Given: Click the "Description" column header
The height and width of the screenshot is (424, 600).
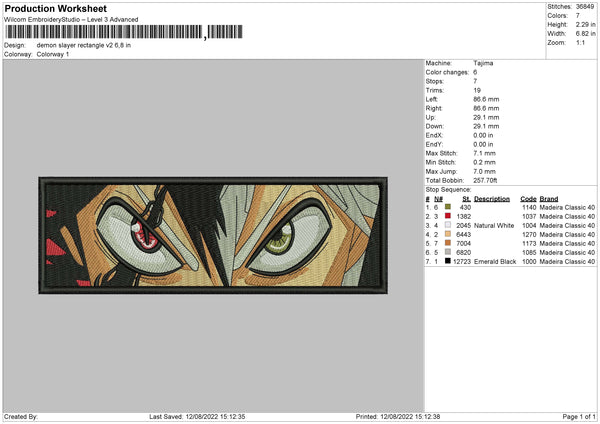Looking at the screenshot, I should pyautogui.click(x=492, y=199).
